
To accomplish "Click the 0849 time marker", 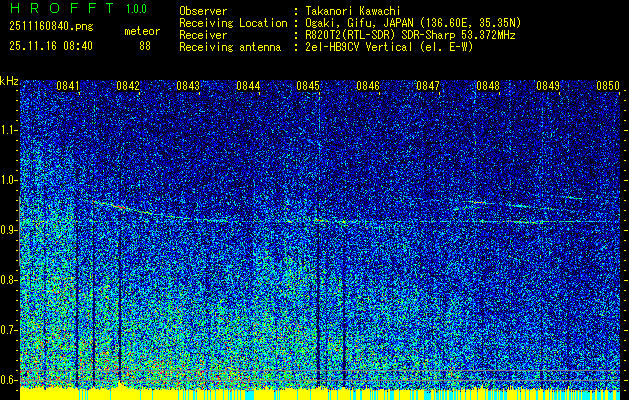I will [548, 86].
